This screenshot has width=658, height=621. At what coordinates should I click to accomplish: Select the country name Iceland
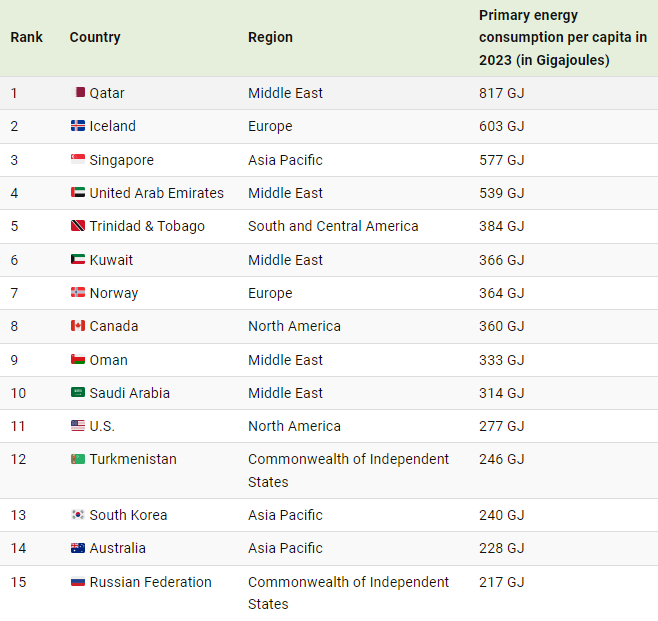point(112,126)
